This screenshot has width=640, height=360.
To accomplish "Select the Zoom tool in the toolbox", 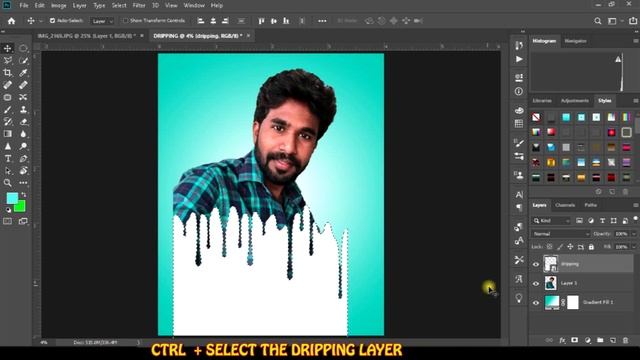I will click(x=7, y=183).
